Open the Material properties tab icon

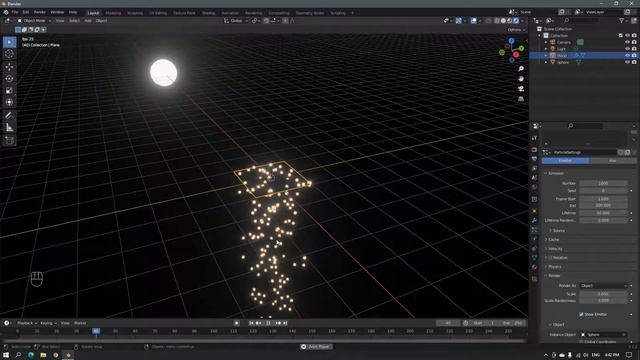point(534,267)
